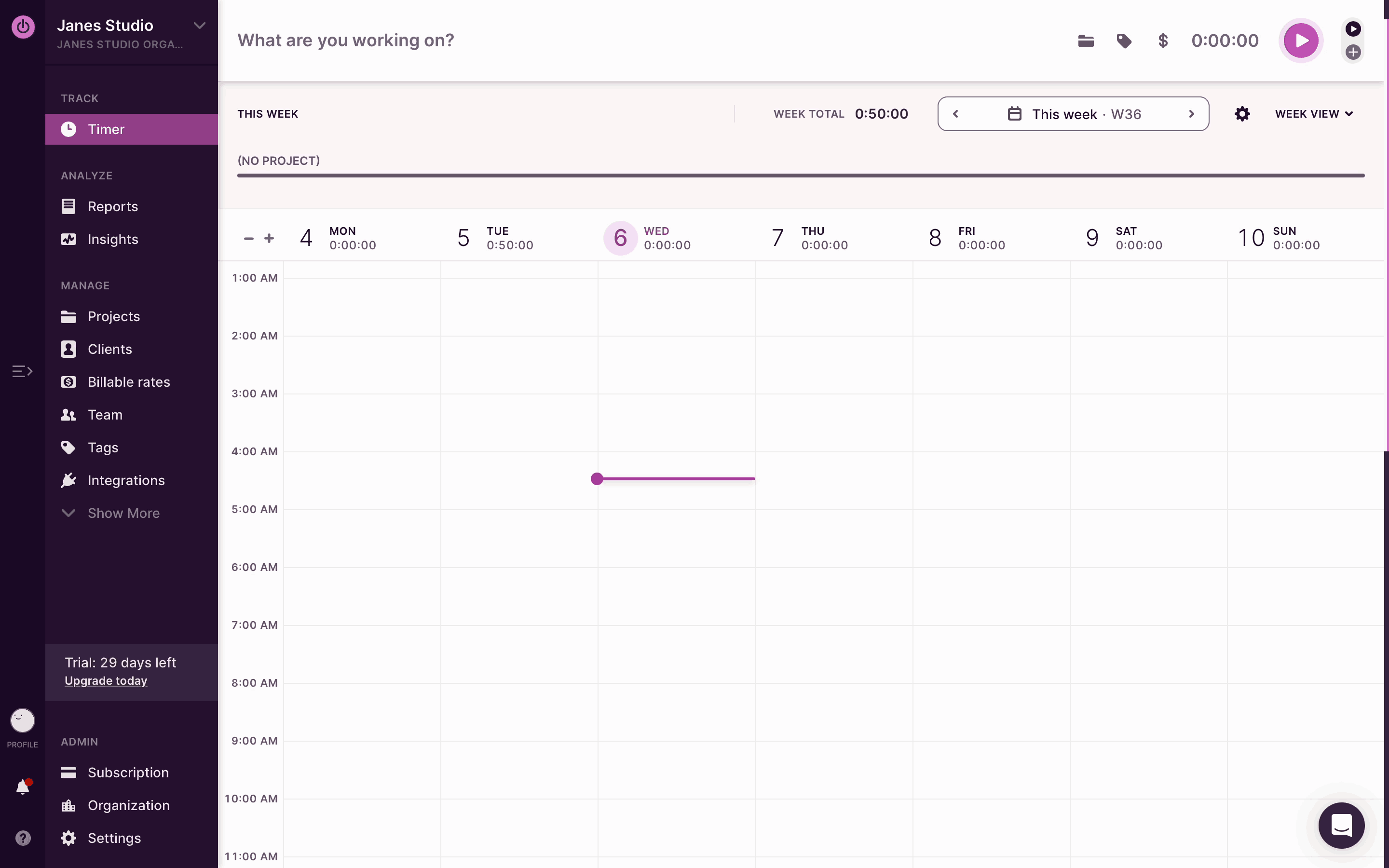Switch to manual mode plus icon
1389x868 pixels.
[x=1353, y=52]
